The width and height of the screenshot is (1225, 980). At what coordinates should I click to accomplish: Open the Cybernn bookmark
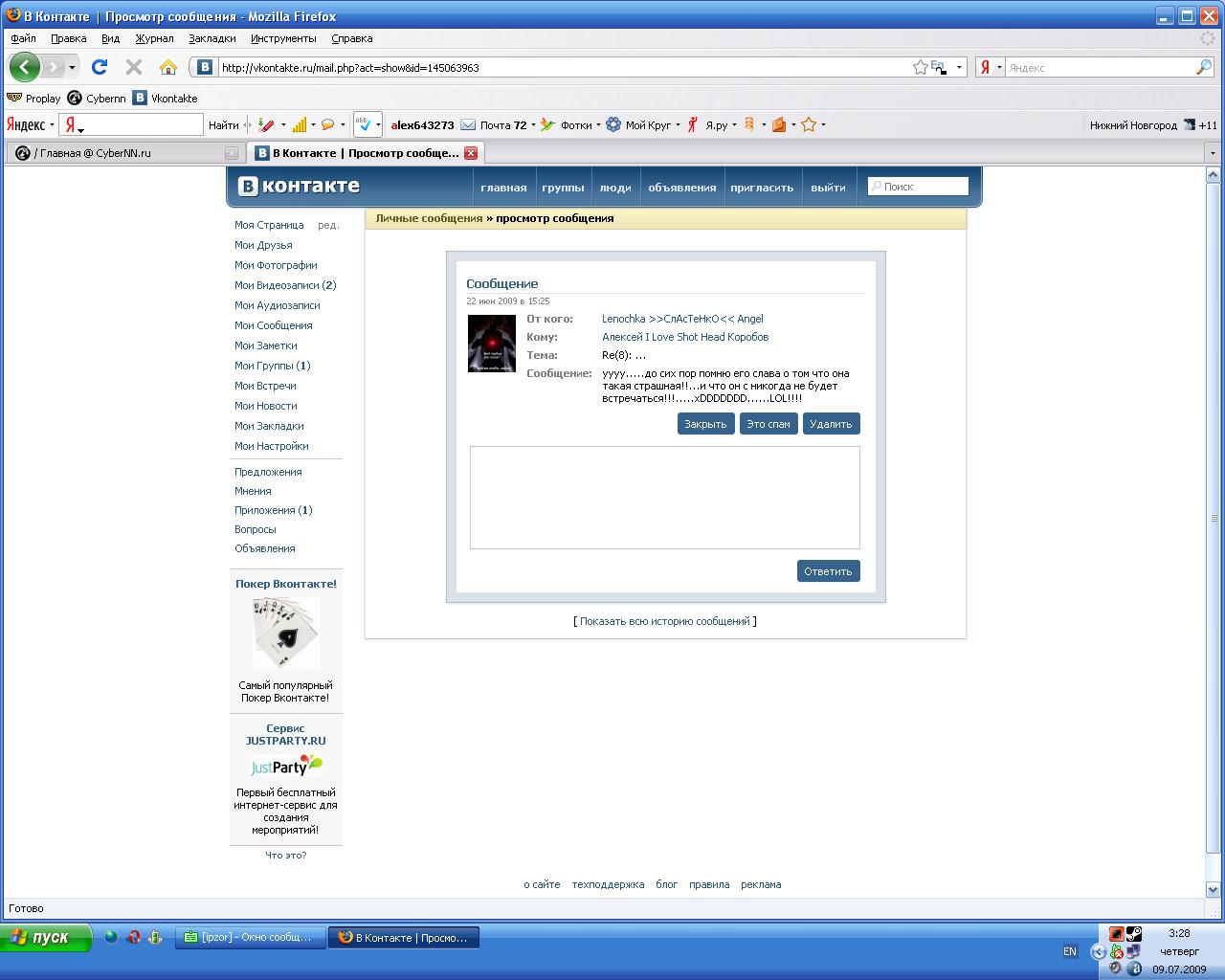(97, 98)
